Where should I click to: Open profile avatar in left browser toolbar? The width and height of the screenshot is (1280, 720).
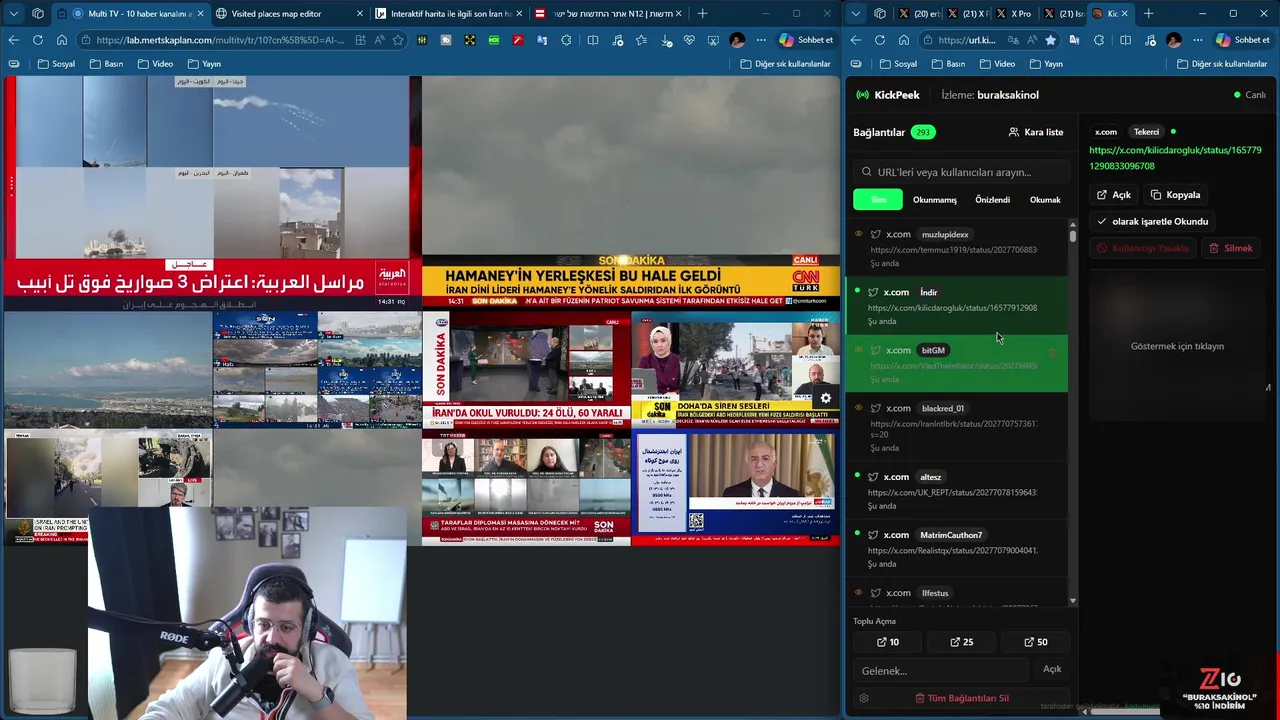[x=737, y=40]
